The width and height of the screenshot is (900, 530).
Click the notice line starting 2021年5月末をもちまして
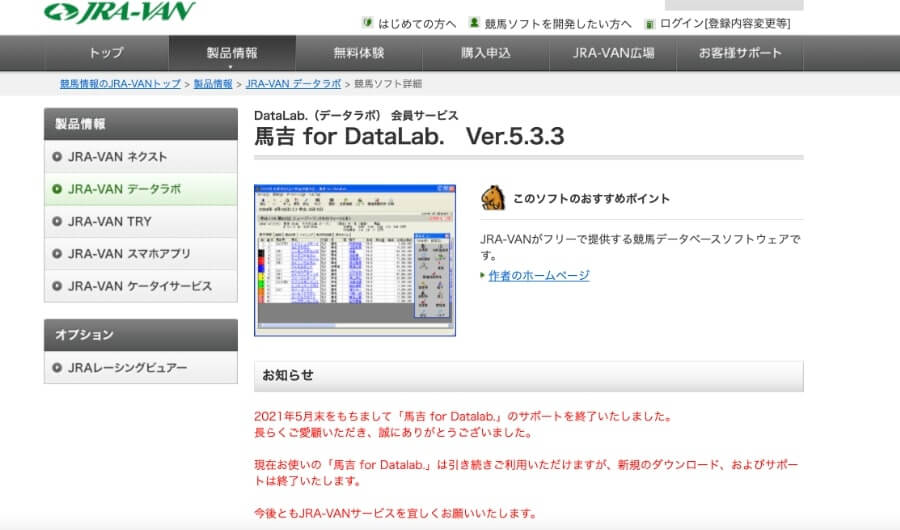click(464, 416)
